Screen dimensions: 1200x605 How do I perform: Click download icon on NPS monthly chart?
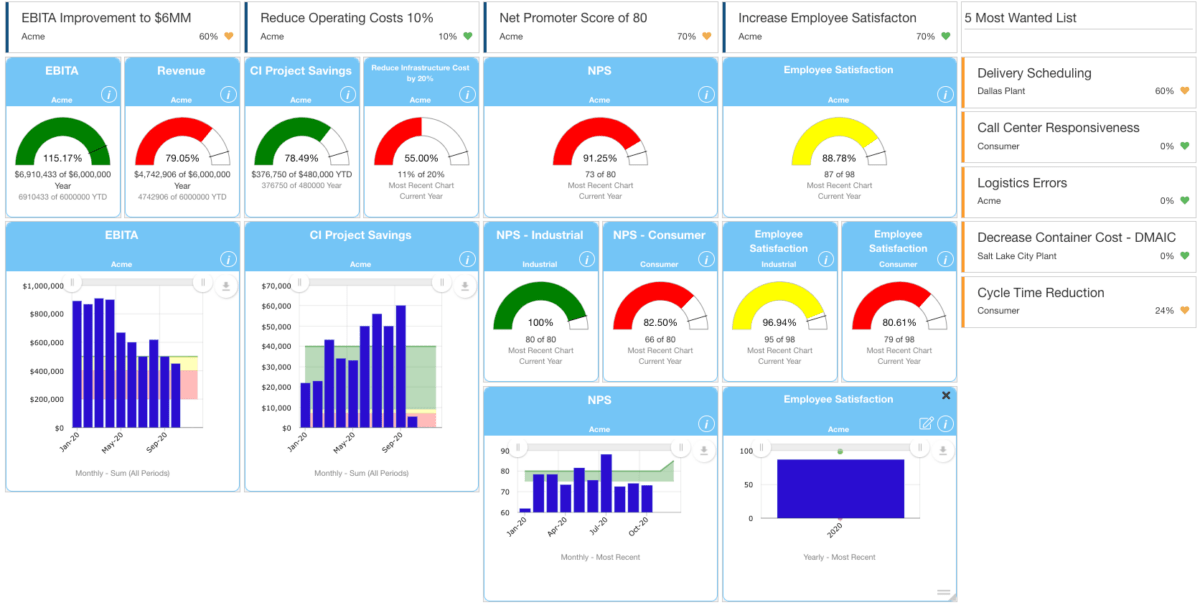(x=705, y=451)
